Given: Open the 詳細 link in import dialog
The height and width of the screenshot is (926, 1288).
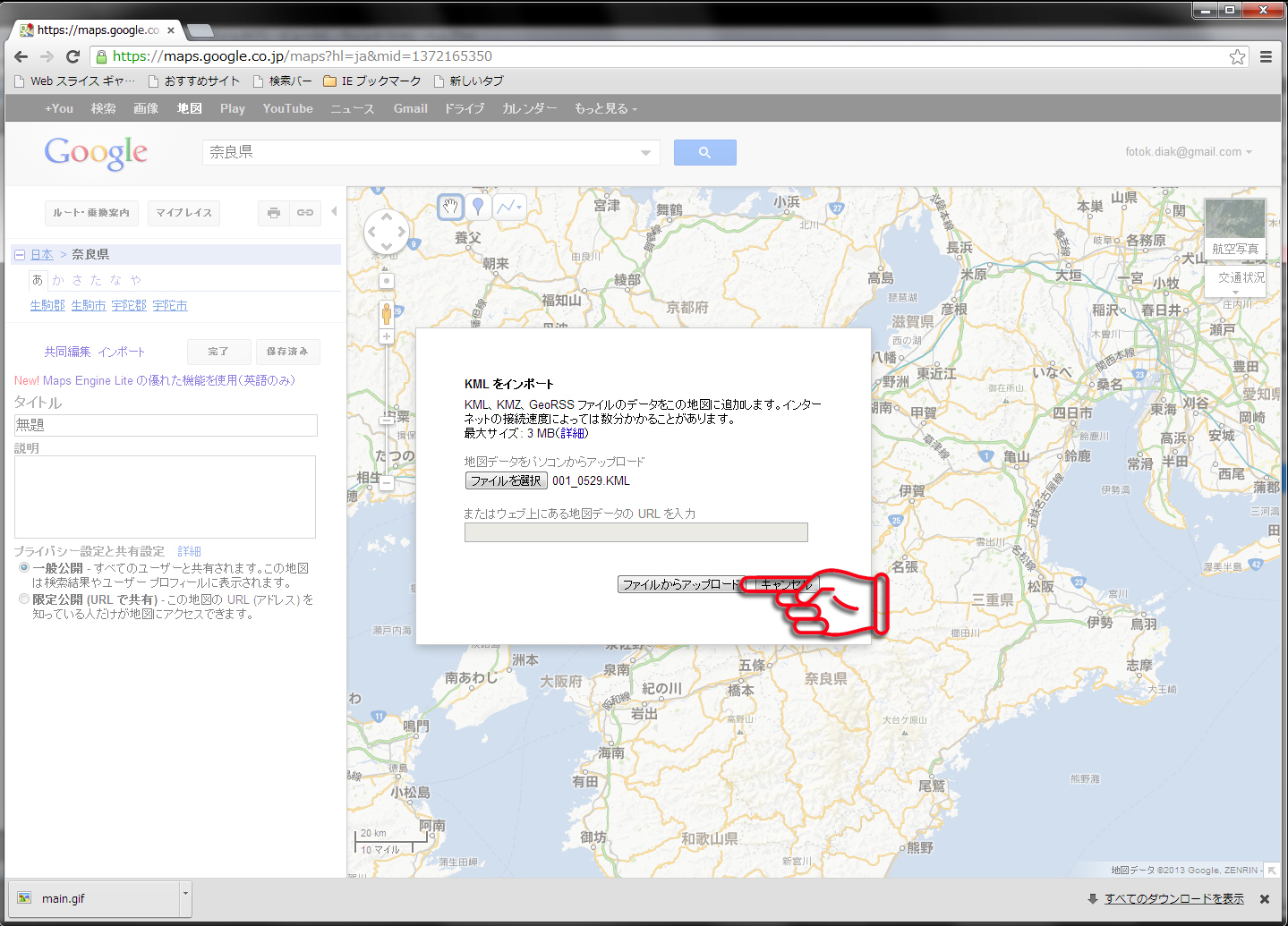Looking at the screenshot, I should click(x=573, y=433).
